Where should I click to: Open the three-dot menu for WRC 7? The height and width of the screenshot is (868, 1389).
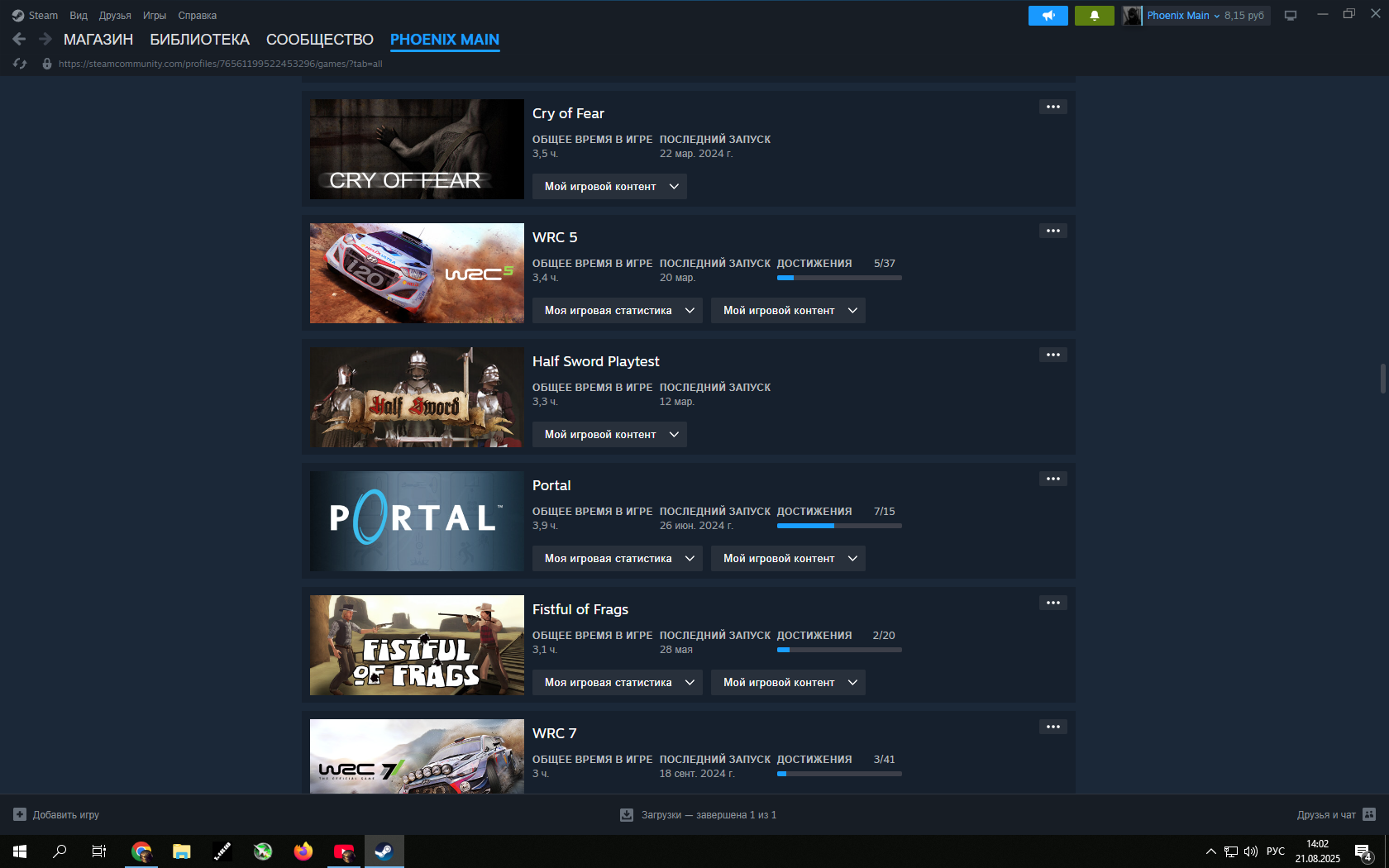[x=1052, y=727]
